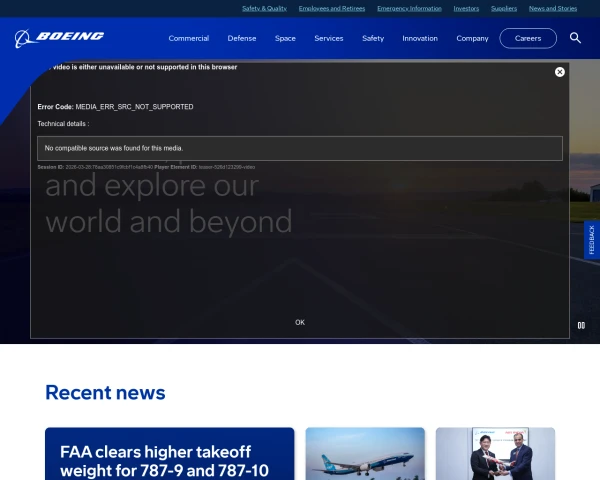Screen dimensions: 600x480
Task: Open the news card with two men handshaking
Action: tap(495, 454)
